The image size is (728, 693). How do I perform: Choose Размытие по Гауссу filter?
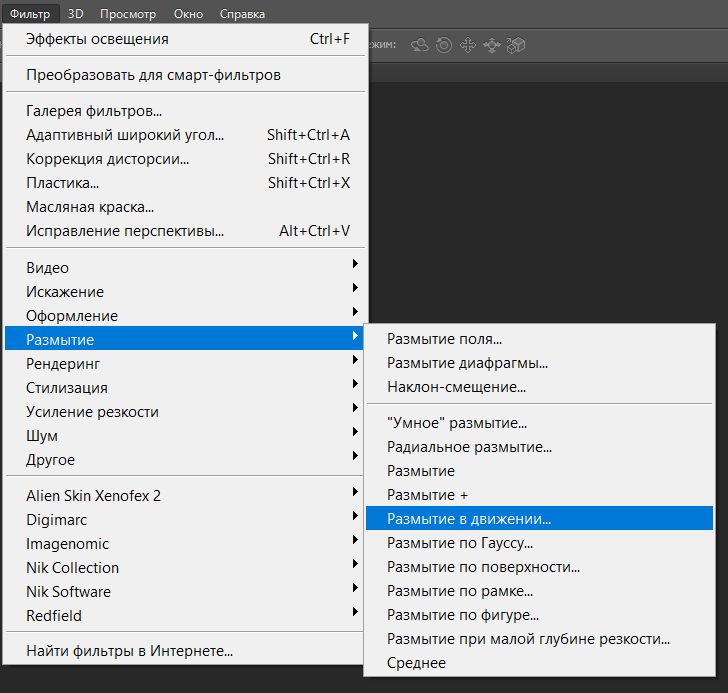click(540, 543)
